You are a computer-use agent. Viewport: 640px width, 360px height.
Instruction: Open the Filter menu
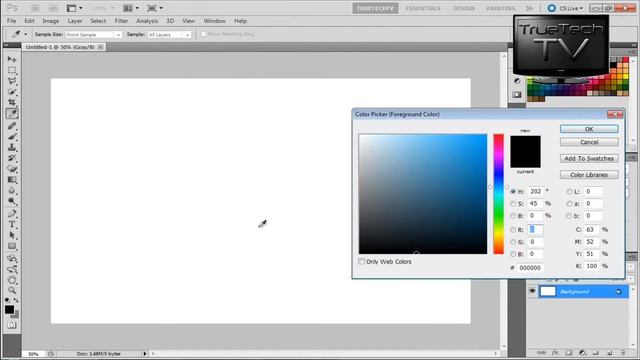coord(121,21)
